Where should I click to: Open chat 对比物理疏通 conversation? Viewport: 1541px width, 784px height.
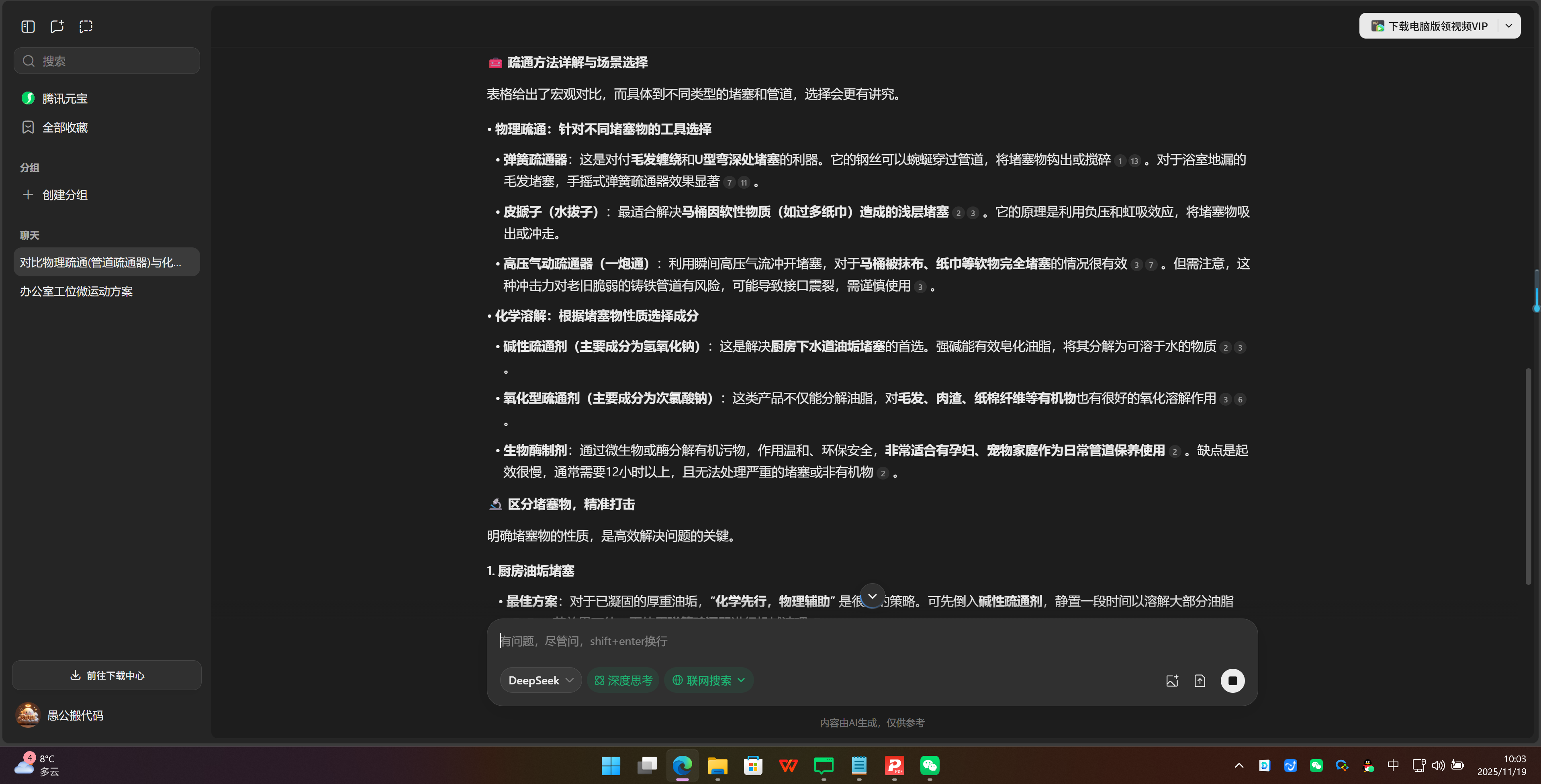102,262
